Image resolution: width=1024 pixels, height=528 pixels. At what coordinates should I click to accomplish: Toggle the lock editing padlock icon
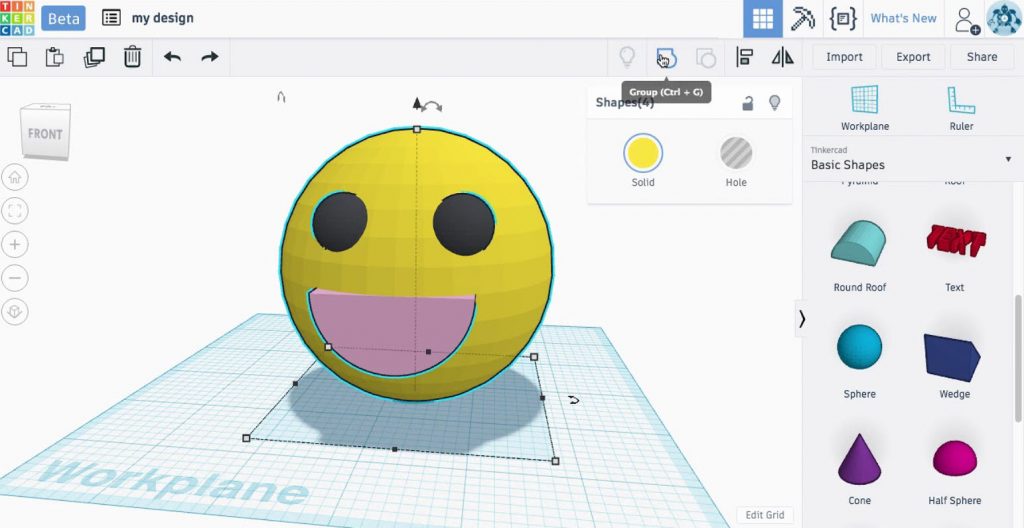click(x=747, y=103)
